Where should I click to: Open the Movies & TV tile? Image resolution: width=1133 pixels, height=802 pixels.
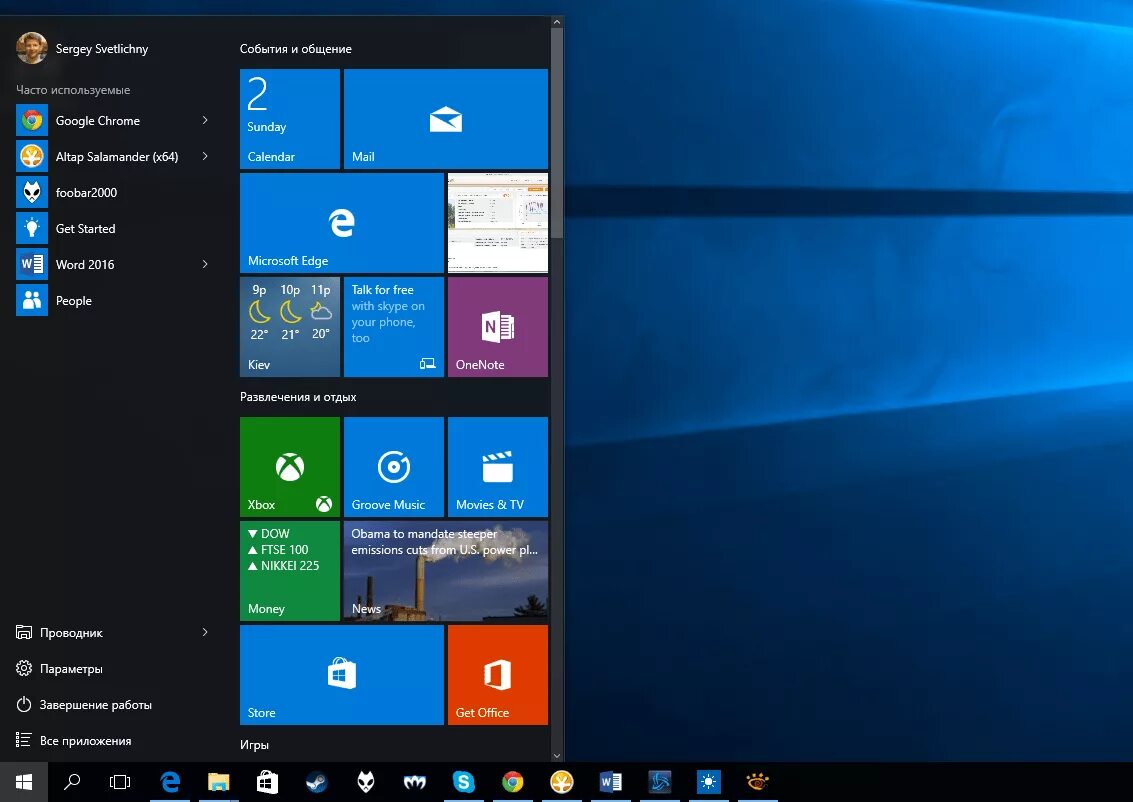pyautogui.click(x=498, y=467)
